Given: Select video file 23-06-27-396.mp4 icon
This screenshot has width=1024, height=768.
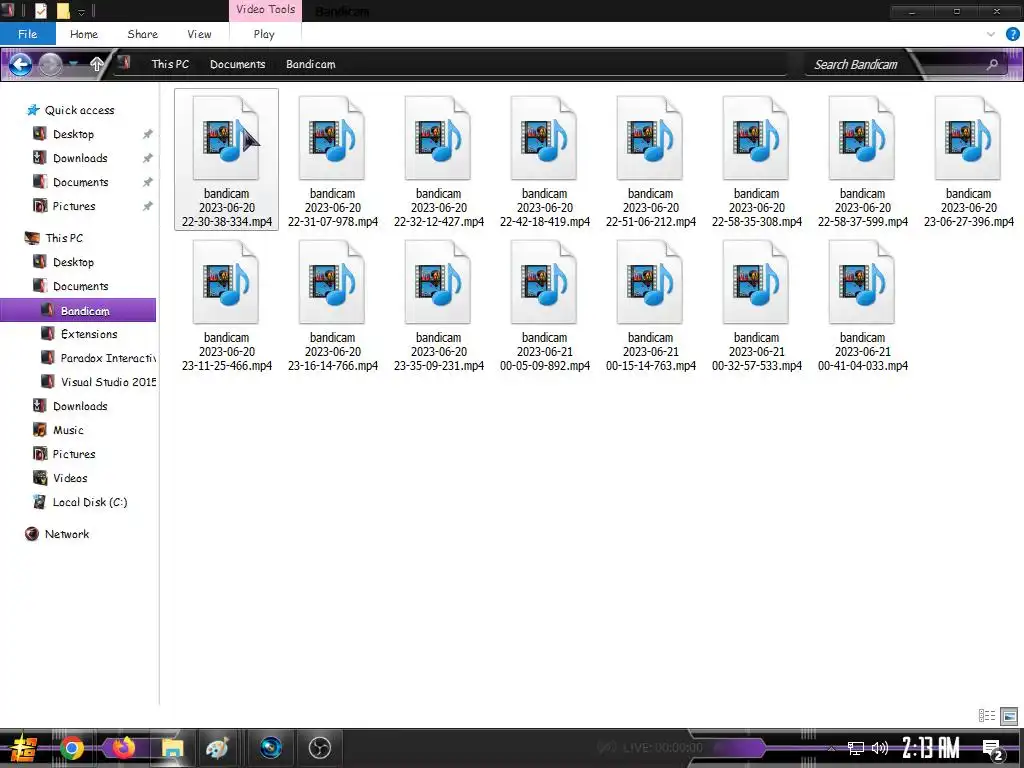Looking at the screenshot, I should click(x=968, y=138).
